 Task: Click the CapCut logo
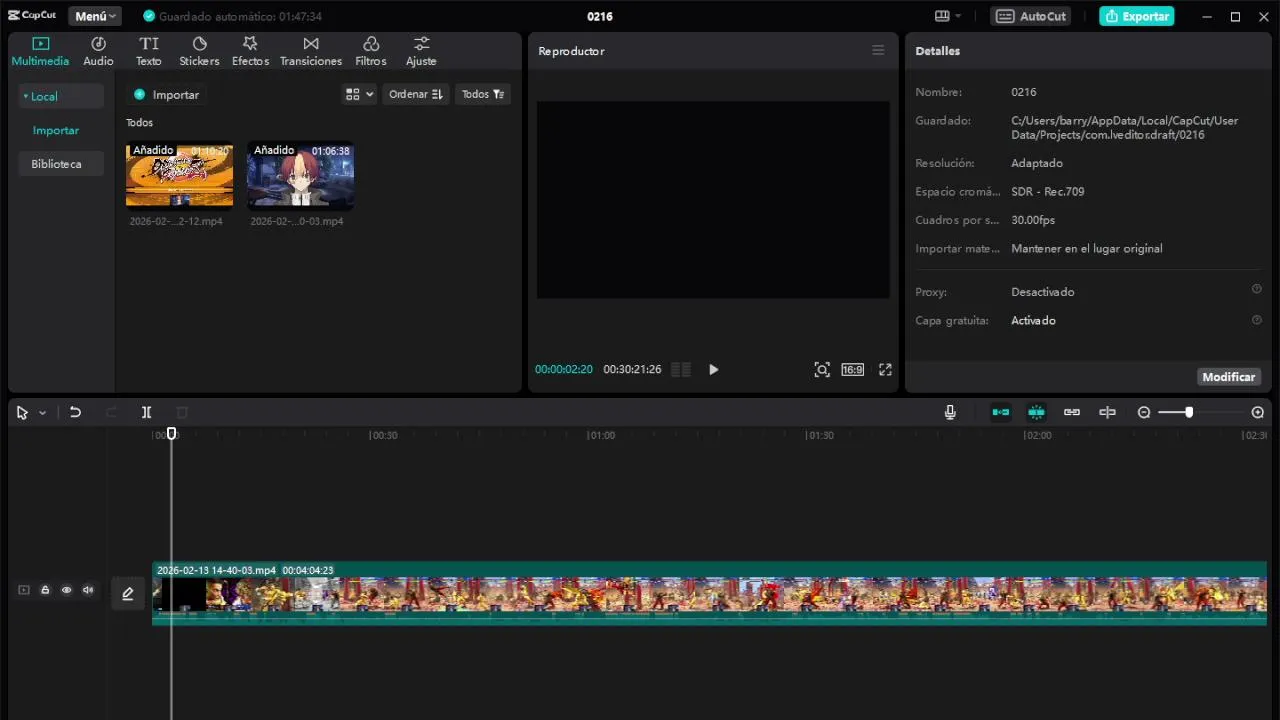coord(32,16)
